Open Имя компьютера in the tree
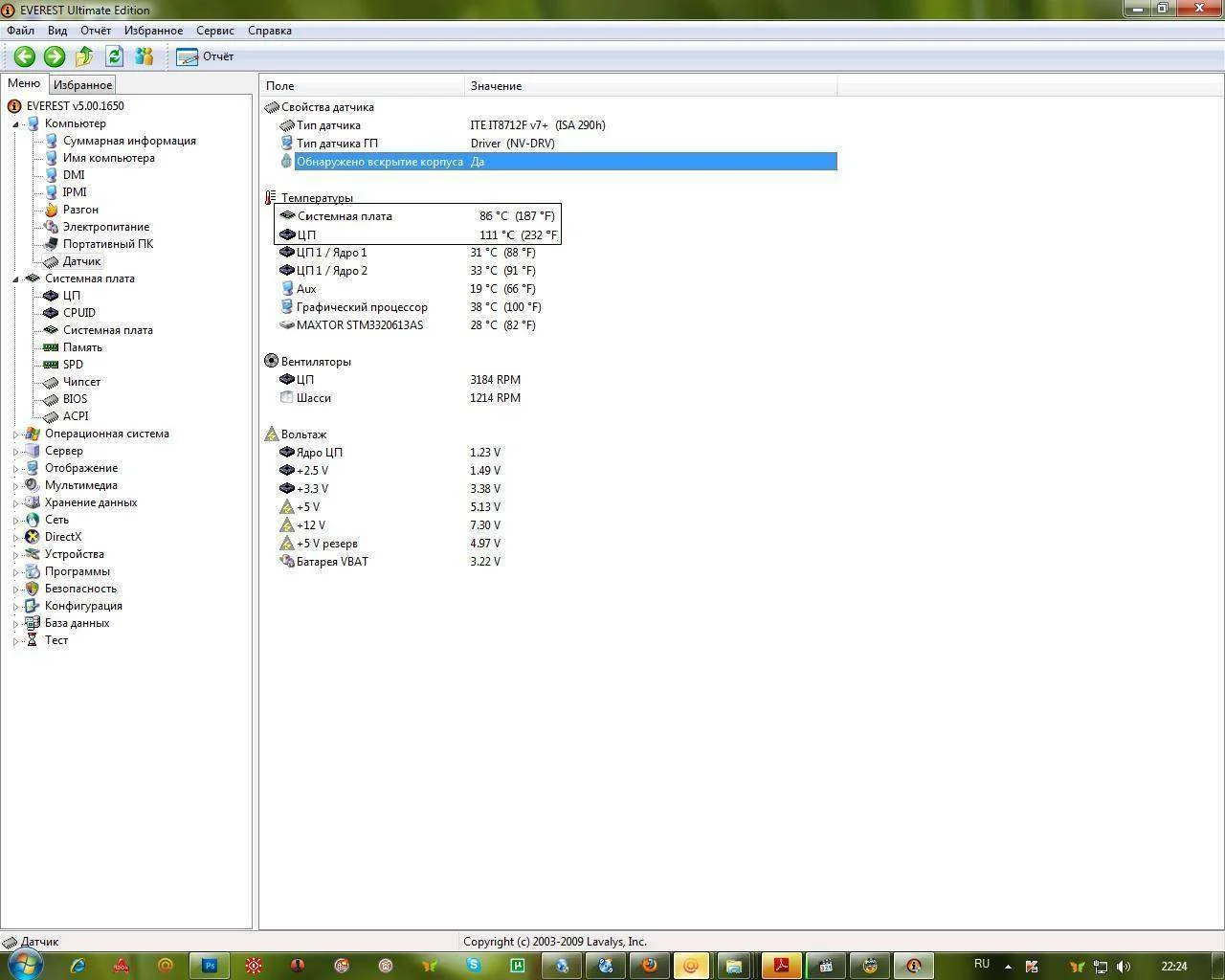The width and height of the screenshot is (1225, 980). (108, 158)
